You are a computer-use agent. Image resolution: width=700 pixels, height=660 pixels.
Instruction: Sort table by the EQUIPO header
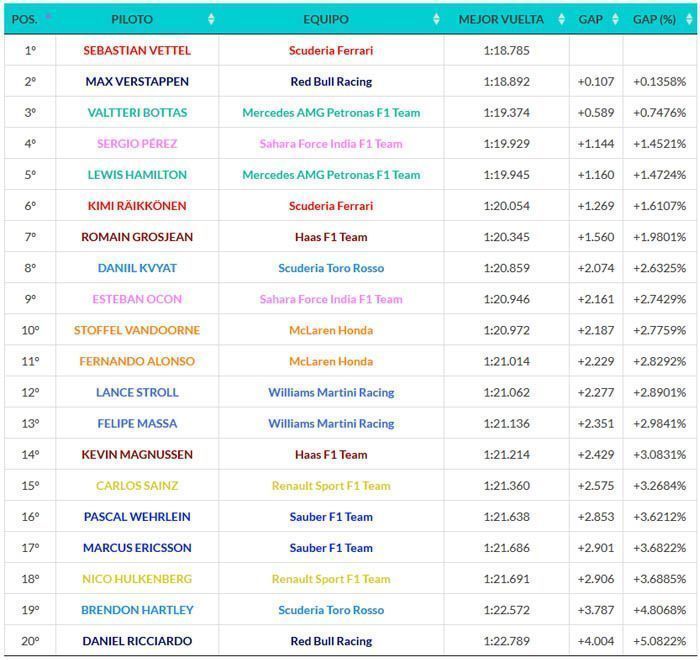326,19
